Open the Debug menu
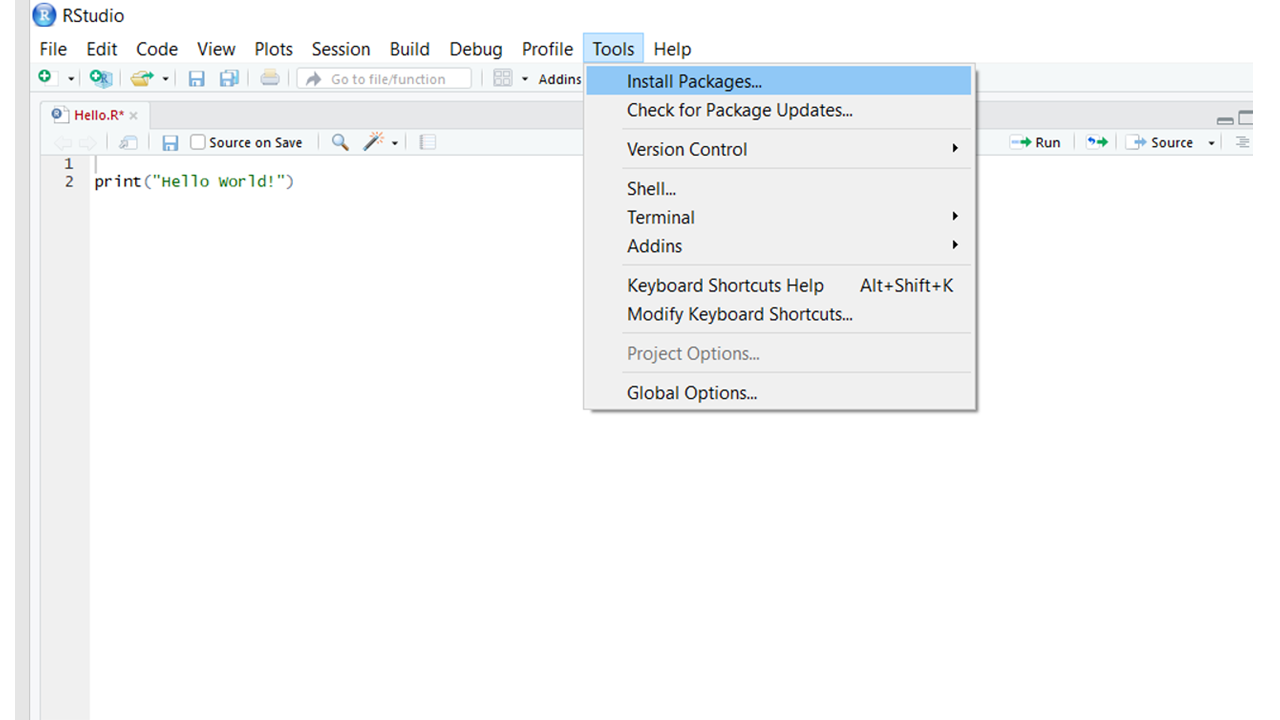 point(476,49)
